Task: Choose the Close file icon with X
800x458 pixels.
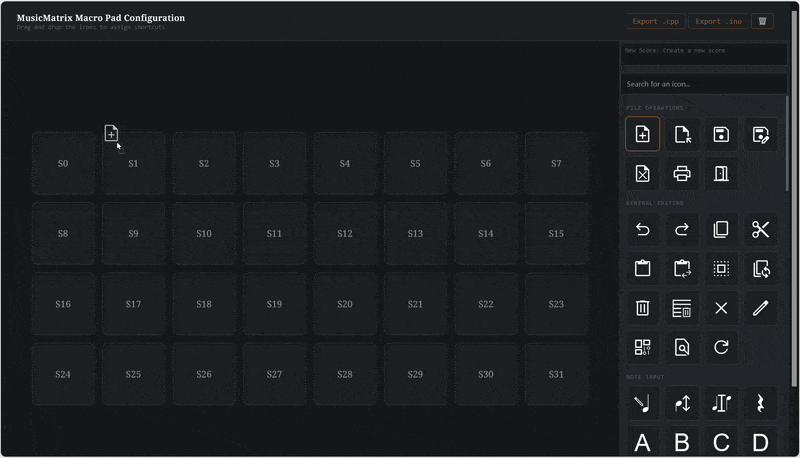Action: click(642, 173)
